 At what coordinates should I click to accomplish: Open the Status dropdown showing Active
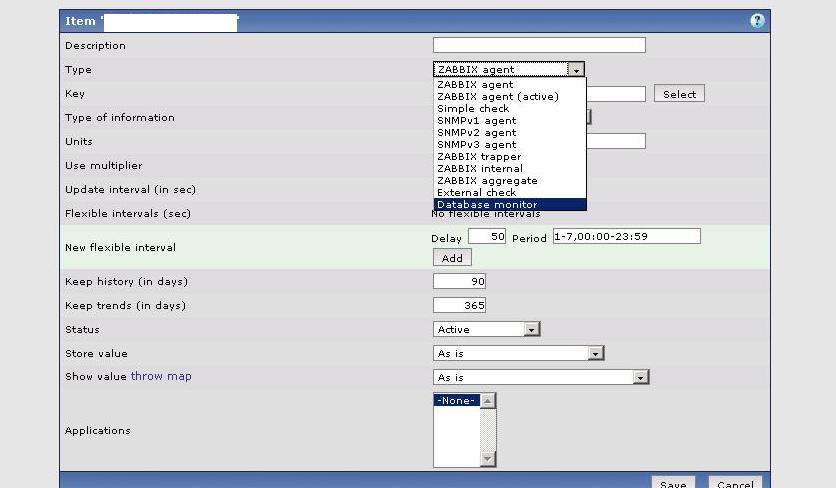[486, 329]
